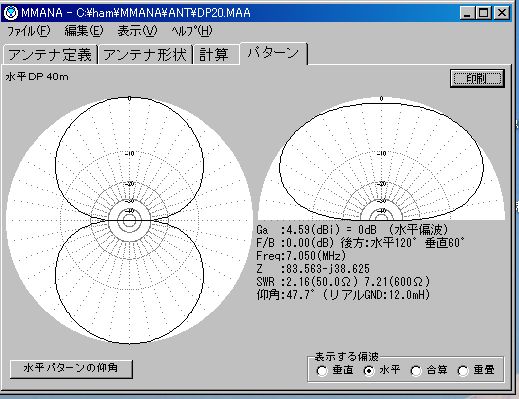Click the 印刷 print button

point(477,79)
